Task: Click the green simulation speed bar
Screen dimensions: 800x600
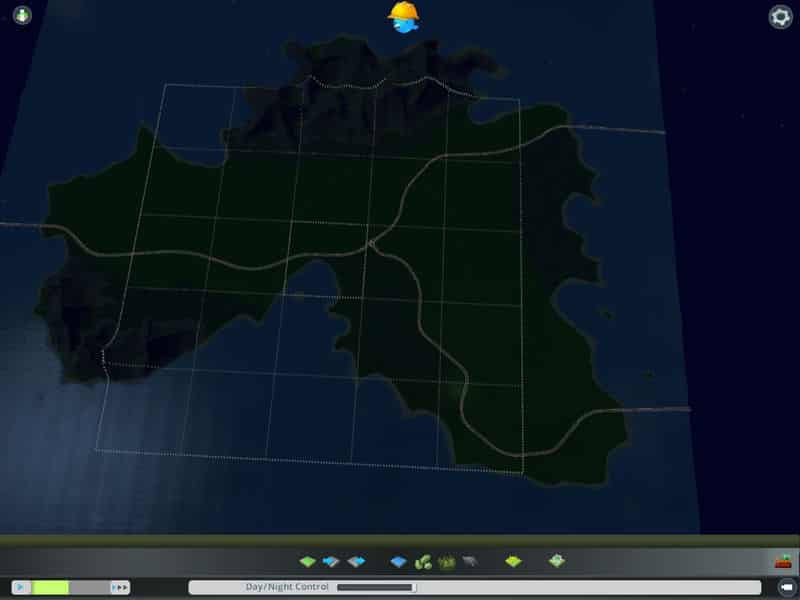Action: coord(51,587)
